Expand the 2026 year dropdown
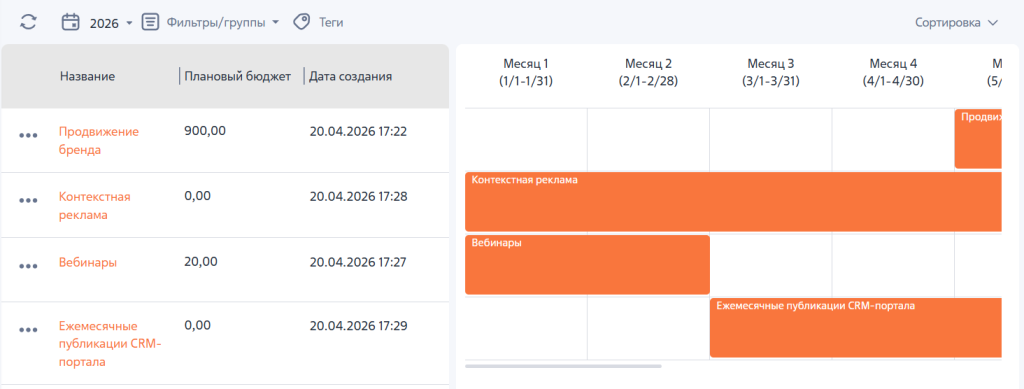The image size is (1024, 389). tap(111, 23)
